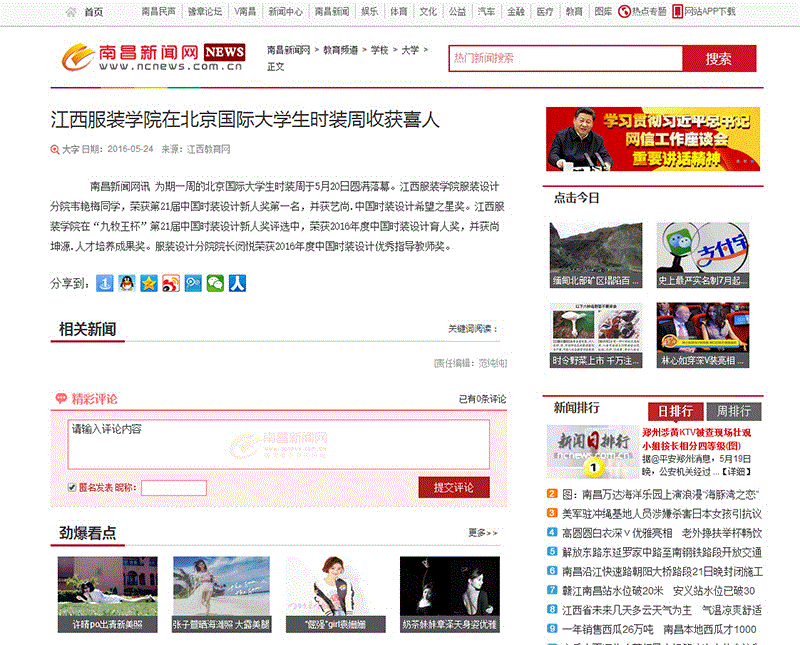
Task: Click the first blue share icon
Action: [105, 284]
